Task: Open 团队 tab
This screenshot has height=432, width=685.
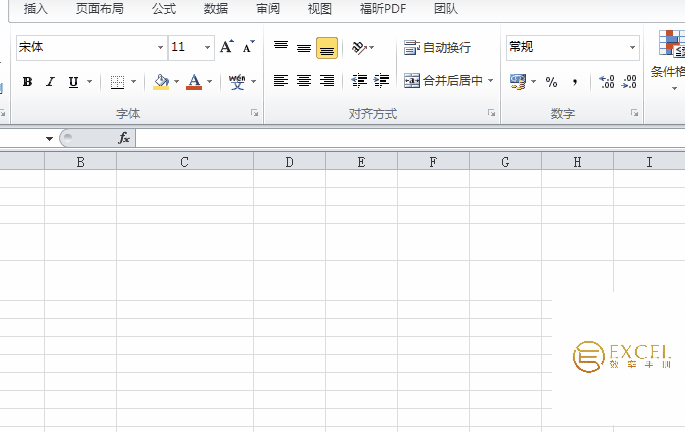Action: click(x=446, y=9)
